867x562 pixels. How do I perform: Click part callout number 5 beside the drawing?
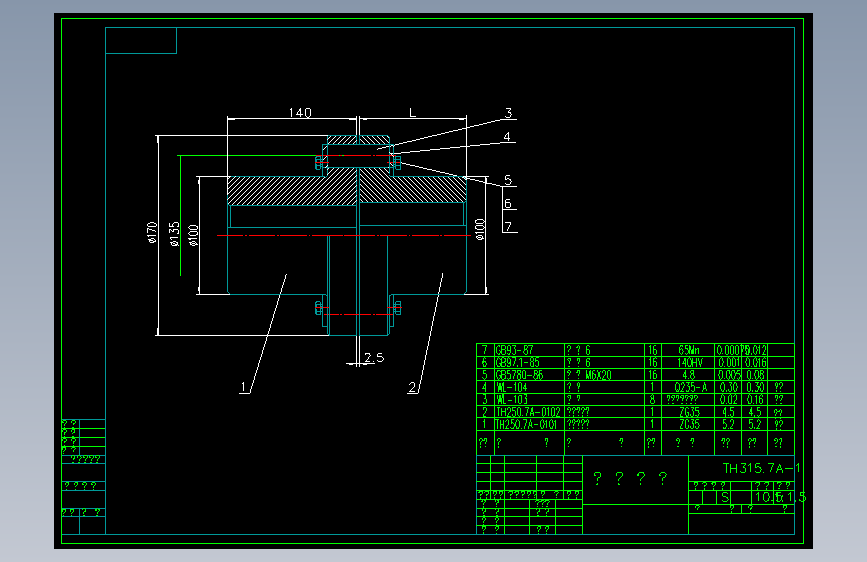[508, 180]
